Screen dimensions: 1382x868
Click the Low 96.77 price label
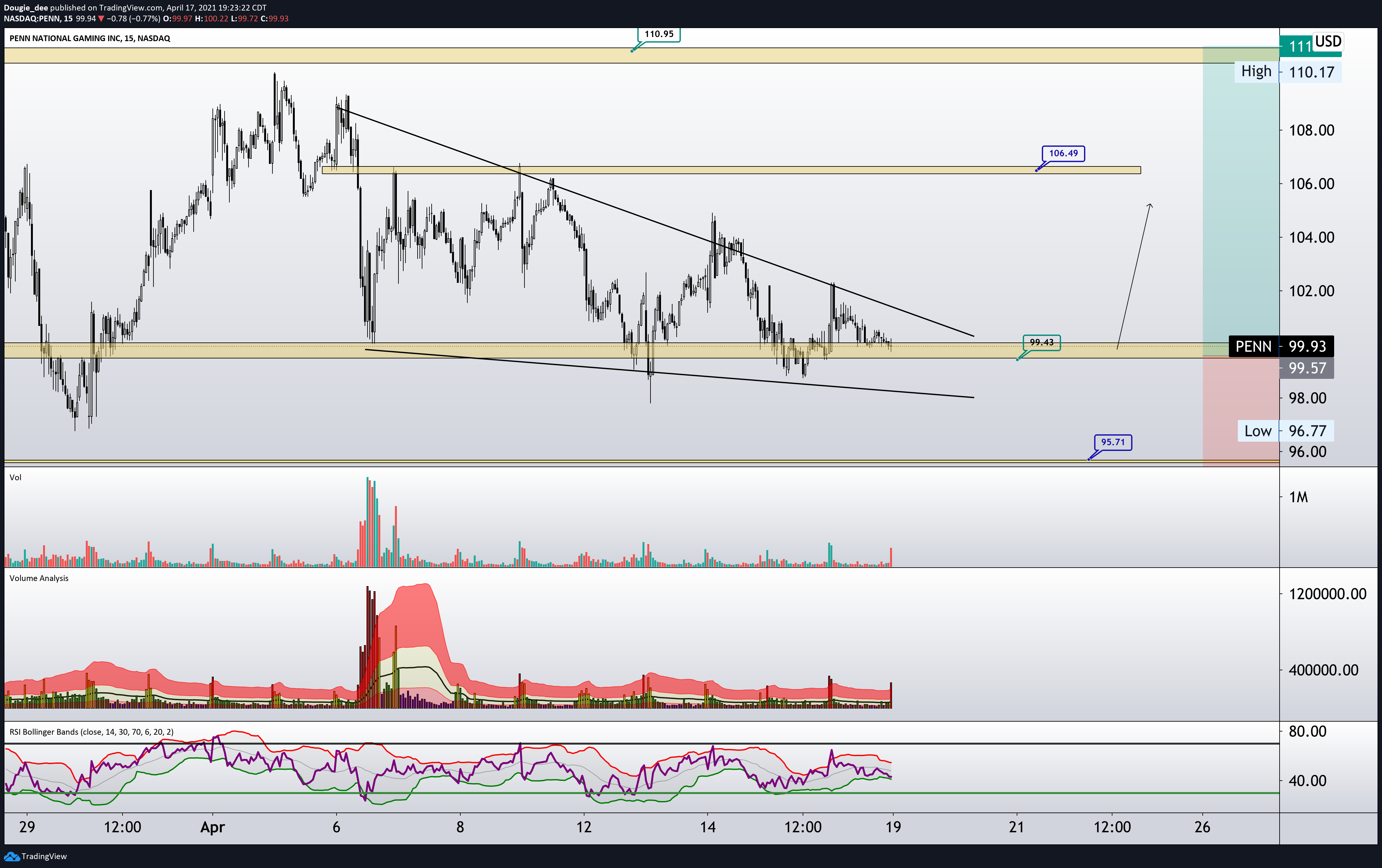click(x=1286, y=431)
